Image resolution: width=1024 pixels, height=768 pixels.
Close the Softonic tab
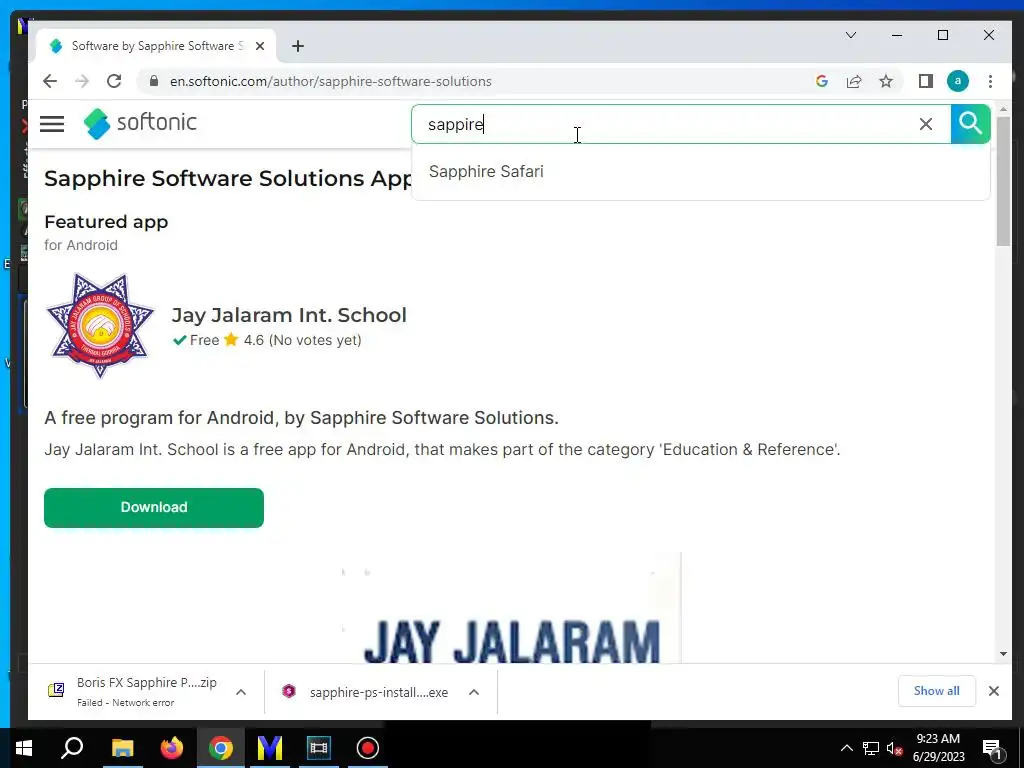[x=260, y=46]
